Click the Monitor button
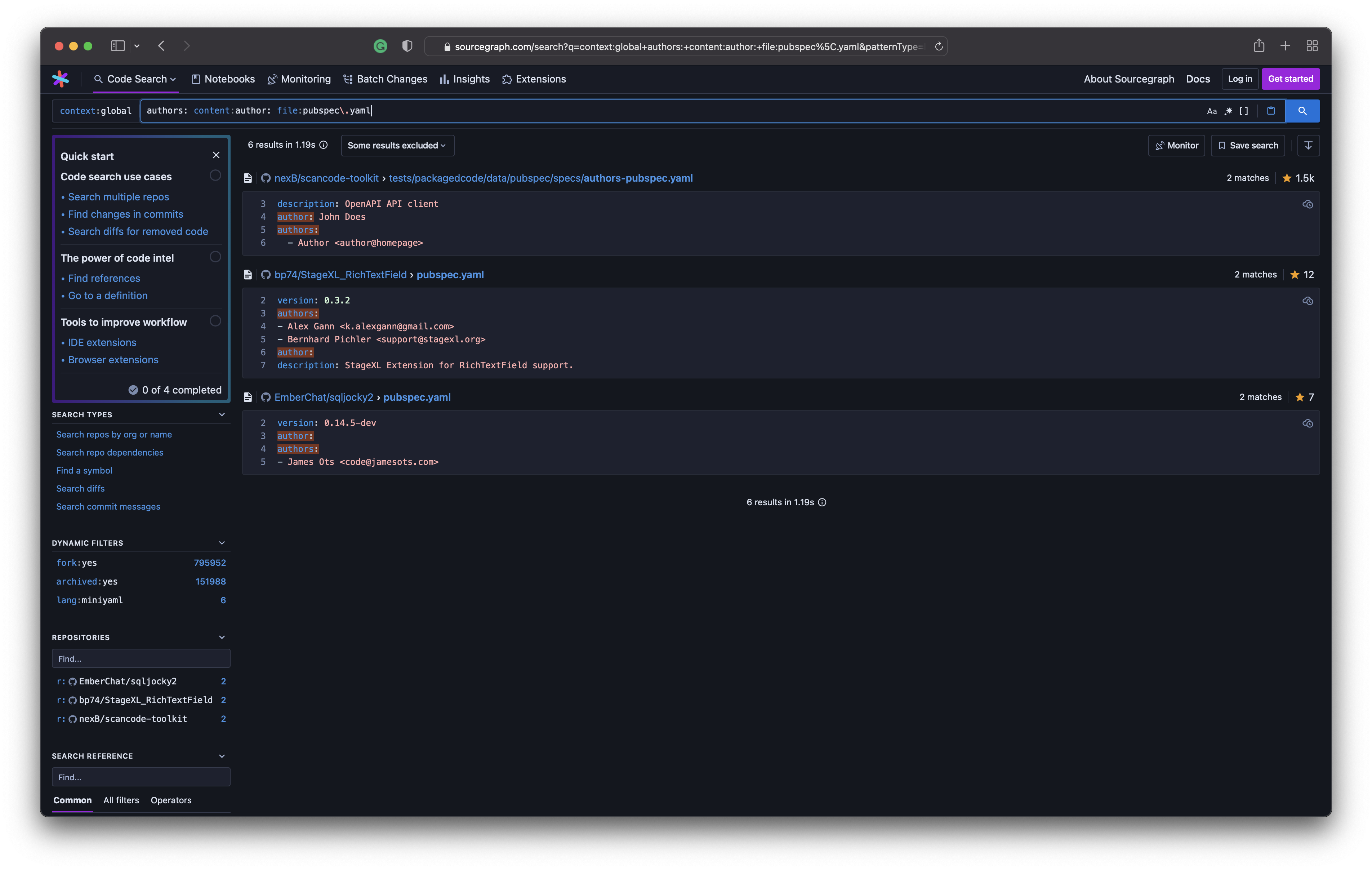The width and height of the screenshot is (1372, 870). 1177,145
